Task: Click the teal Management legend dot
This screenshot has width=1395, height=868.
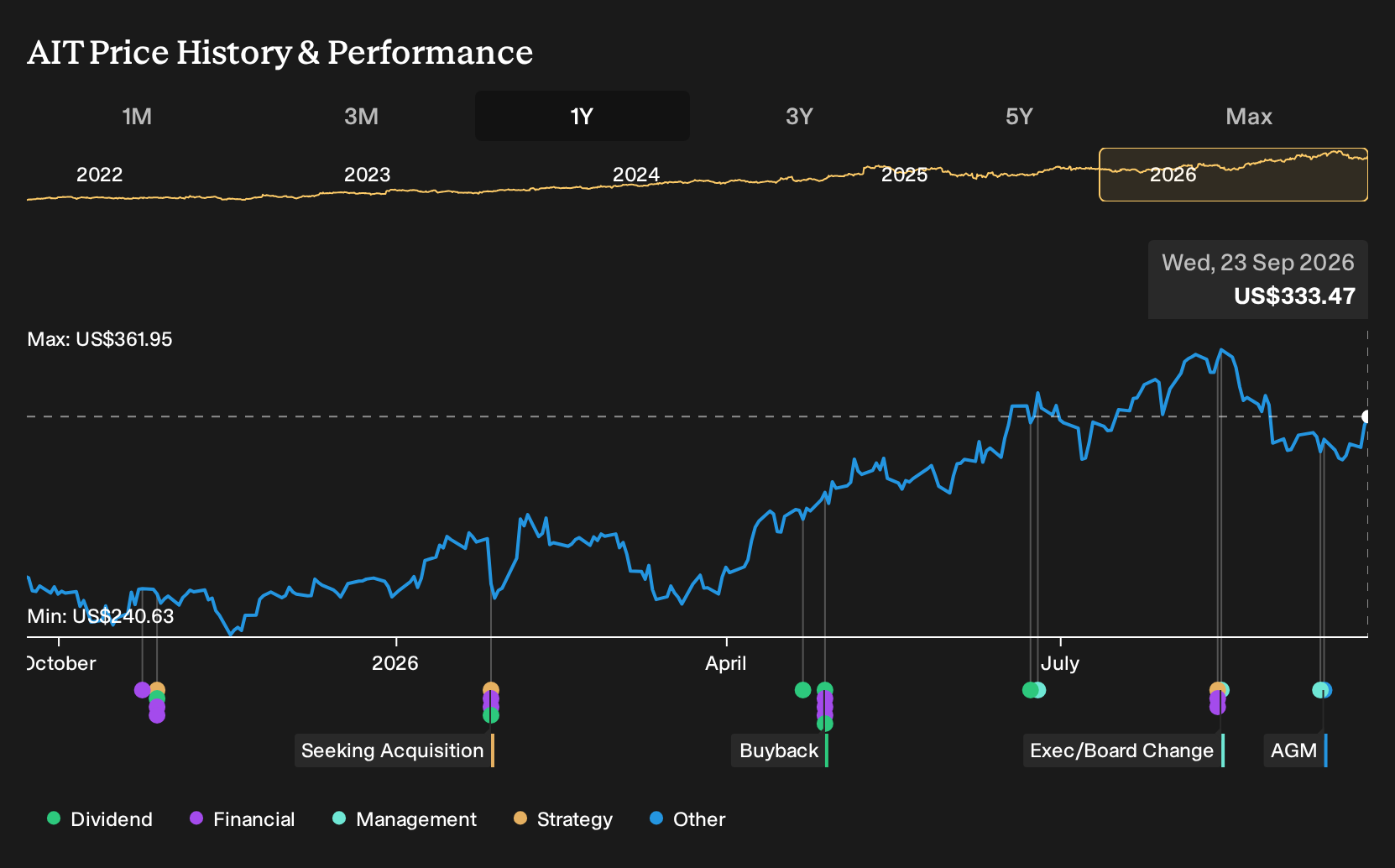Action: click(x=339, y=818)
